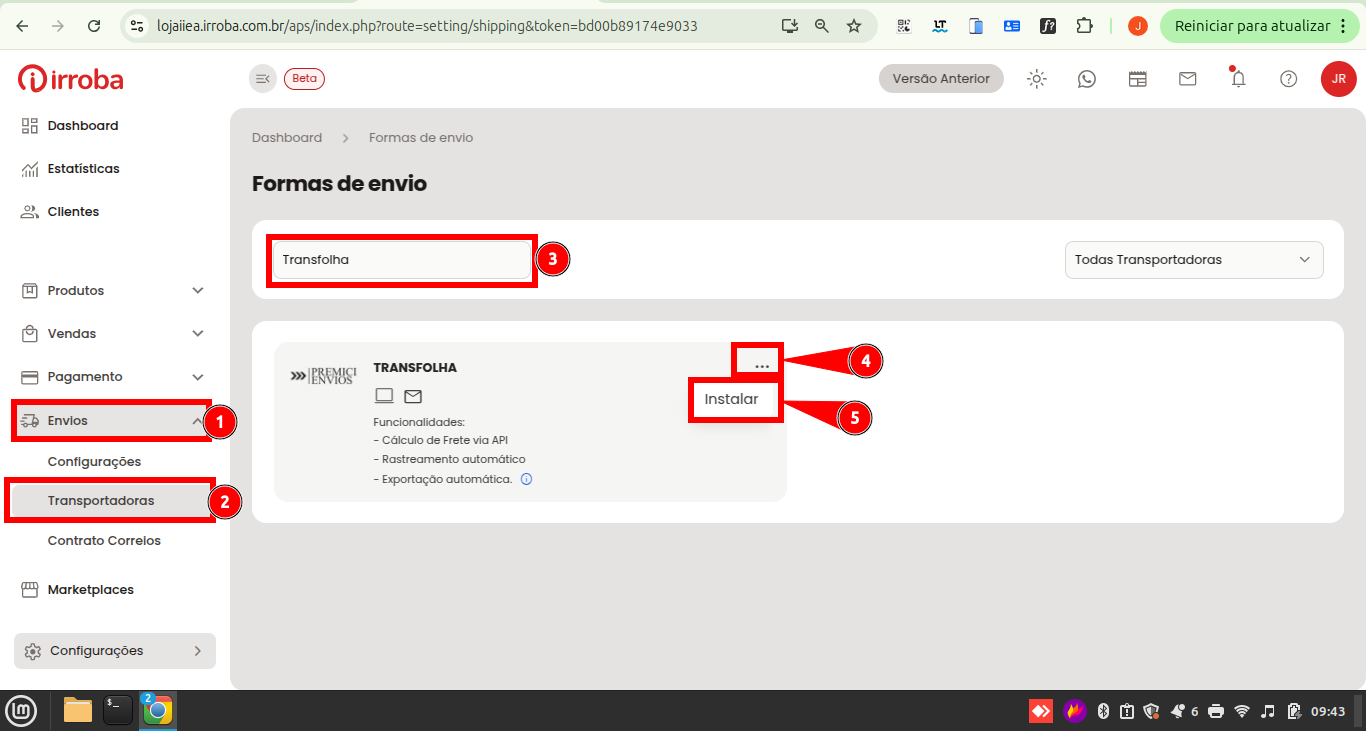Click the Beta badge
1366x731 pixels.
pos(304,79)
